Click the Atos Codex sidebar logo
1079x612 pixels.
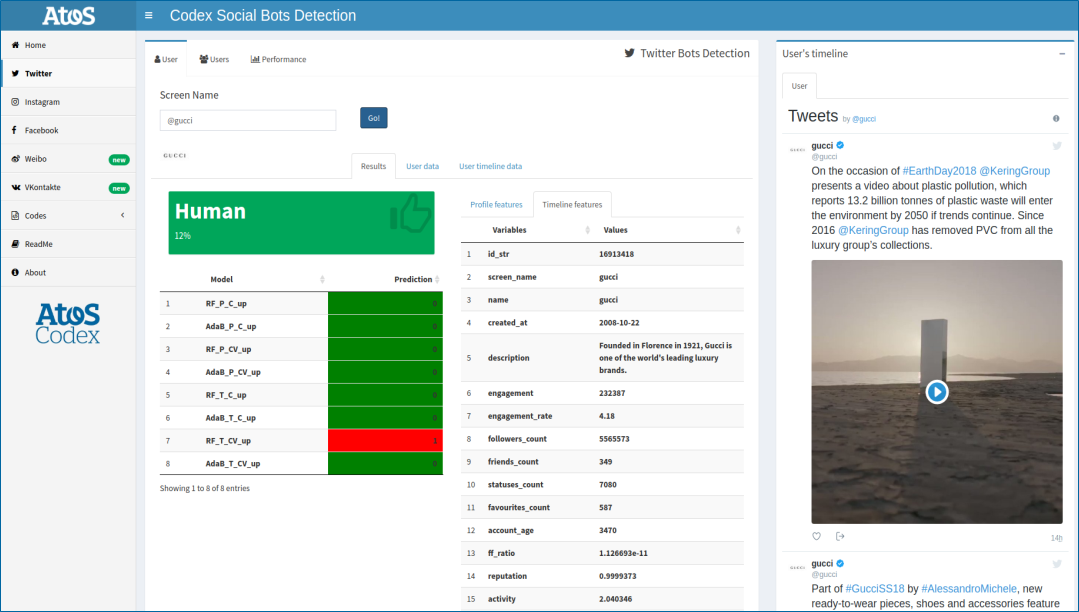click(68, 323)
